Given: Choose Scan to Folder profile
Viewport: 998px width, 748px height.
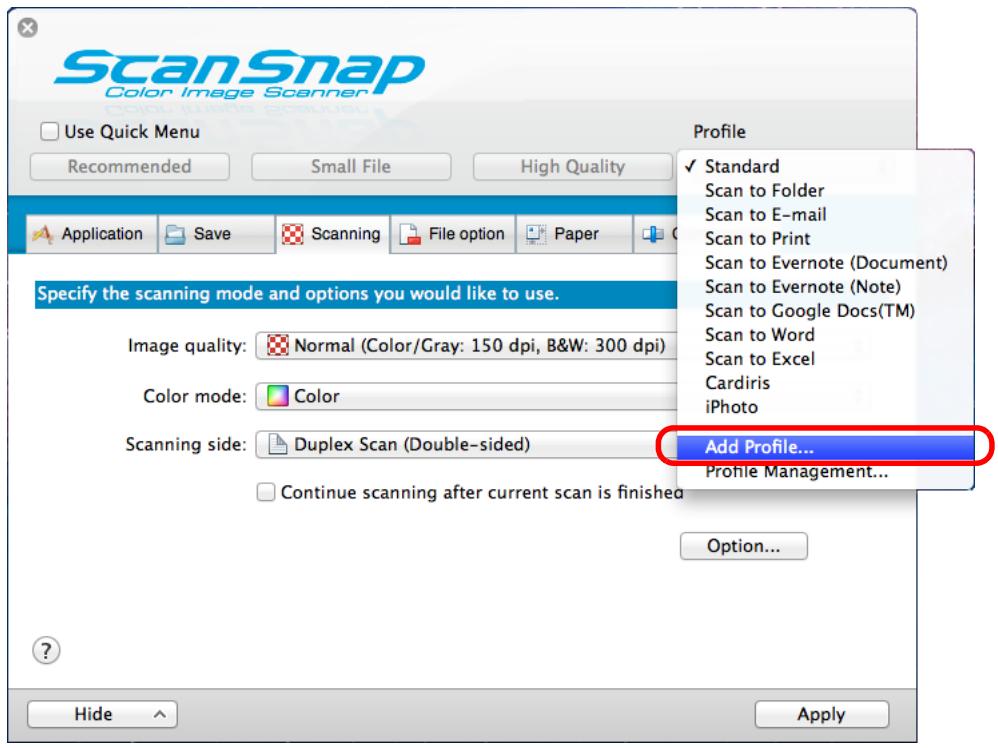Looking at the screenshot, I should 826,190.
